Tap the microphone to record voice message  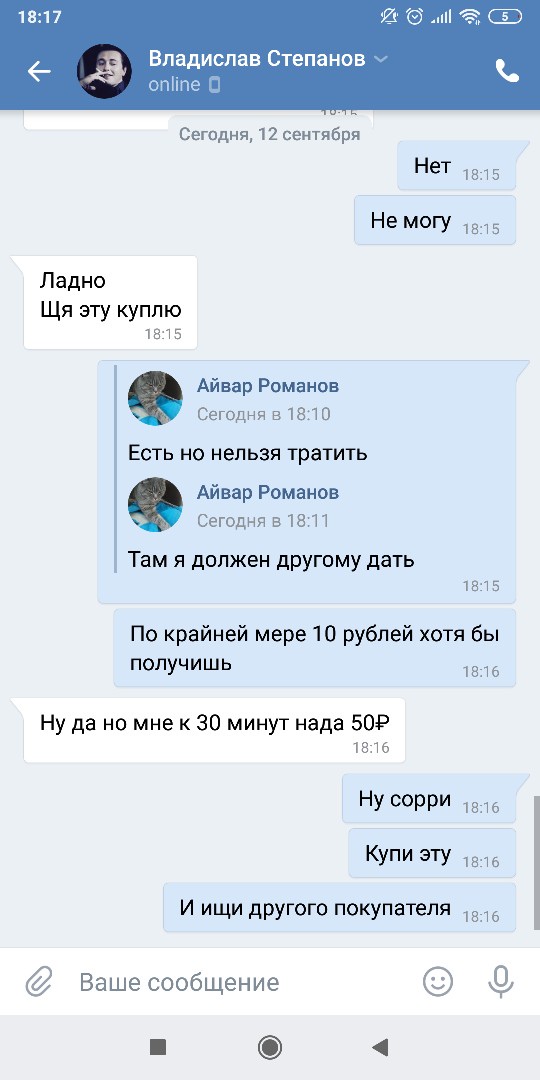coord(501,981)
